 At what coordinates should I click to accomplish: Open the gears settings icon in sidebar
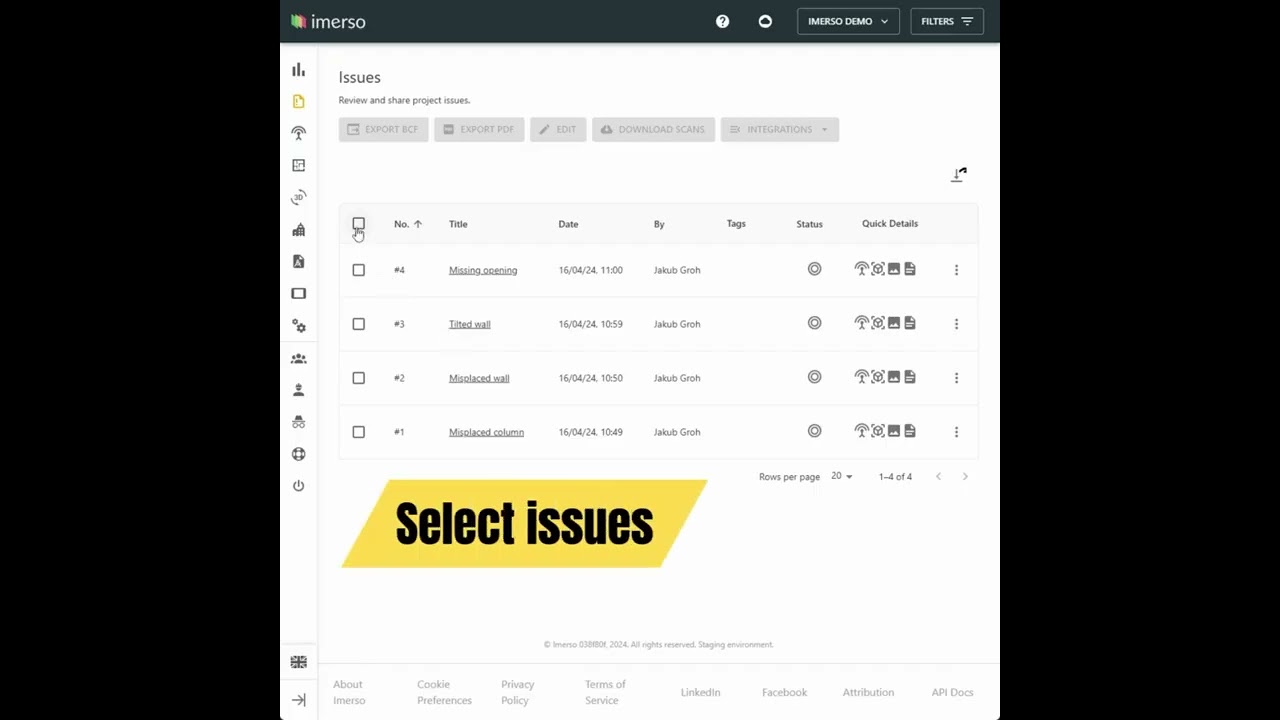pyautogui.click(x=298, y=326)
